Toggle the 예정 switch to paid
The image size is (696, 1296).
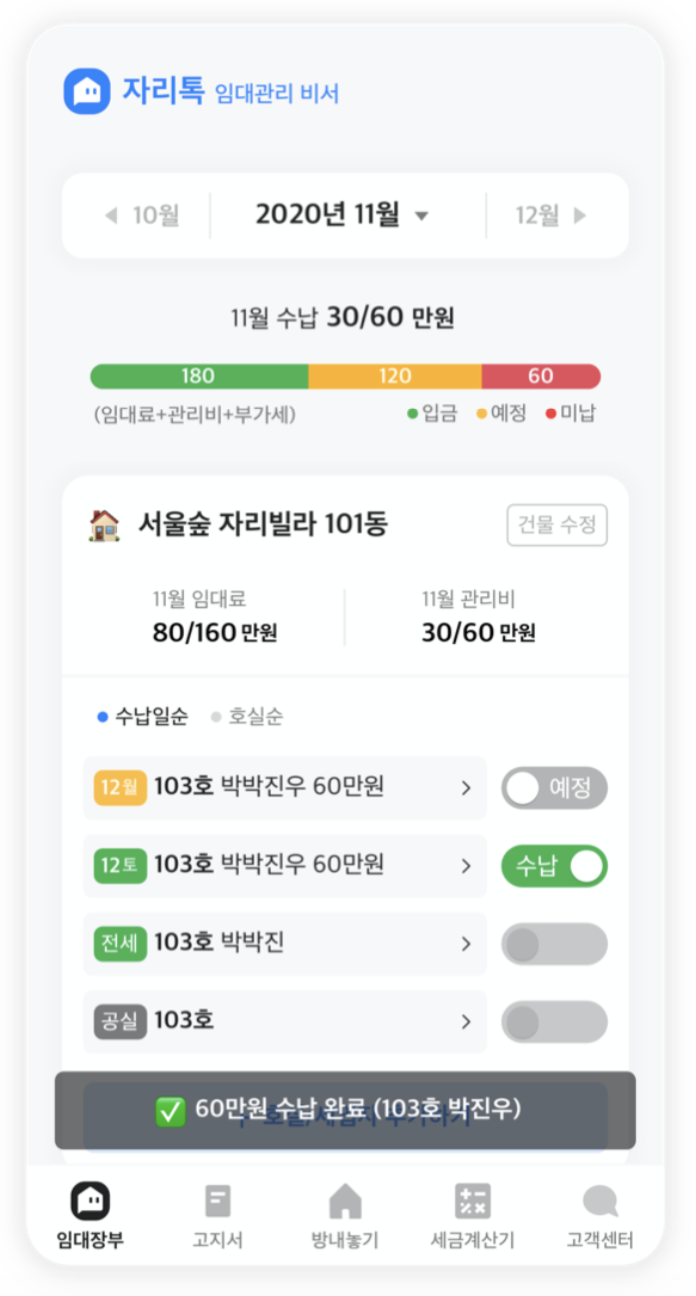[x=554, y=788]
